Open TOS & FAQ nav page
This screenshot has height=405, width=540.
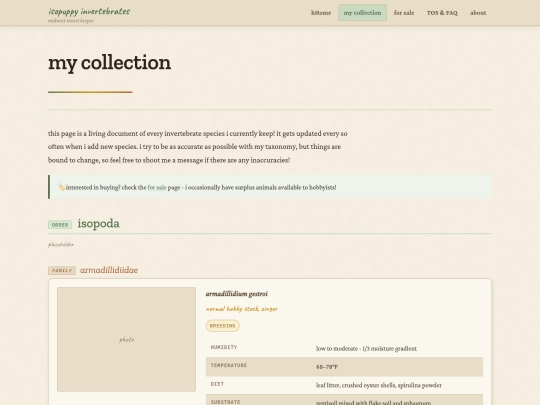[x=442, y=13]
